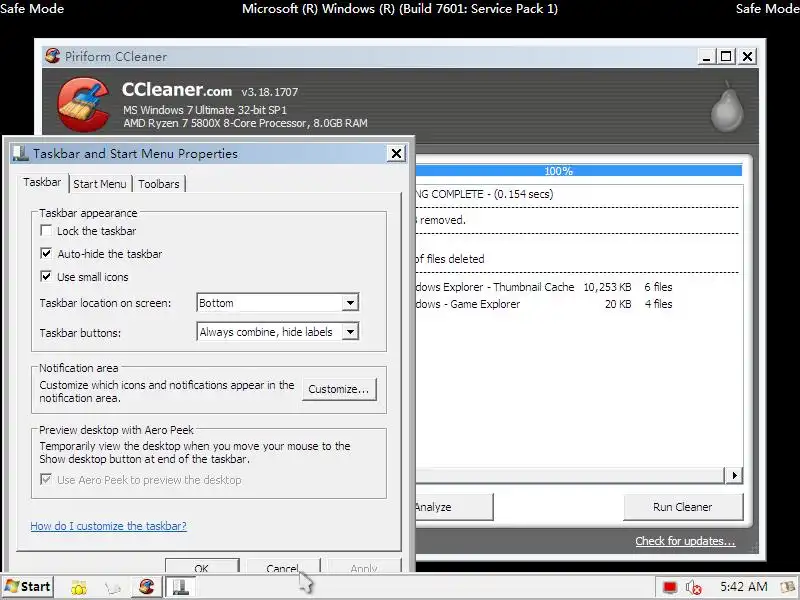Minimize the CCleaner window
800x600 pixels.
[706, 56]
